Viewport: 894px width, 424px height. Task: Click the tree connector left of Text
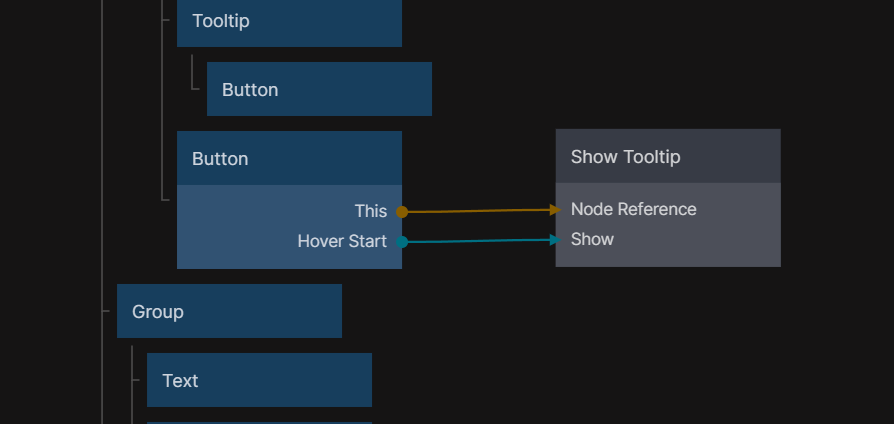[137, 380]
